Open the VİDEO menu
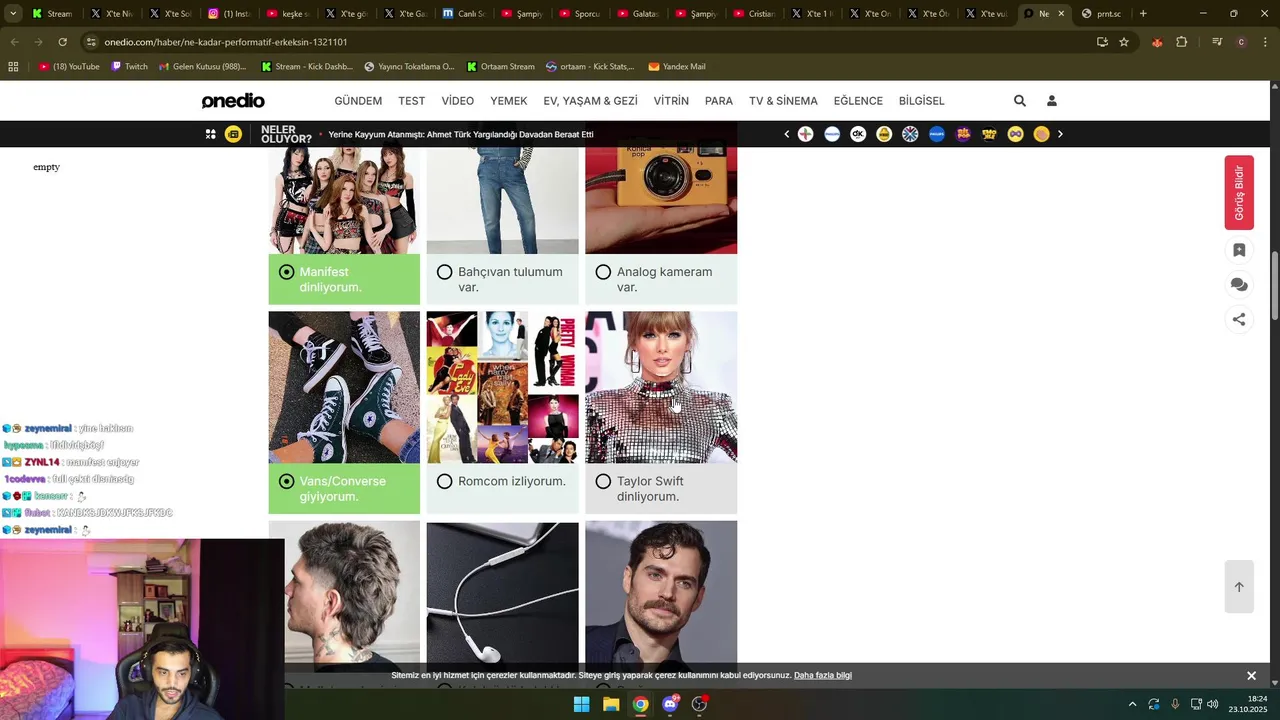Viewport: 1280px width, 720px height. (x=458, y=101)
